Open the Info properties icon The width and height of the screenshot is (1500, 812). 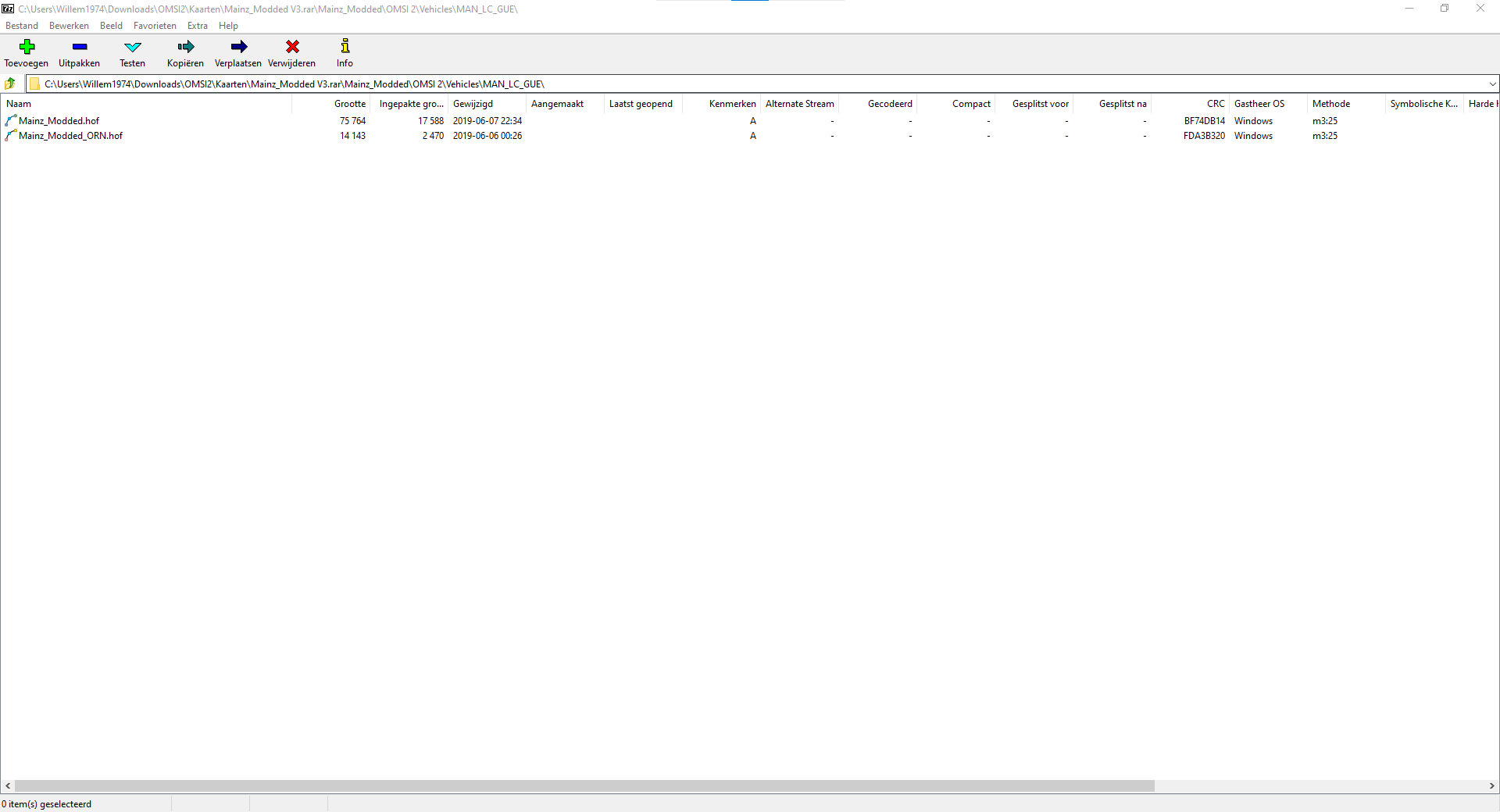point(345,48)
